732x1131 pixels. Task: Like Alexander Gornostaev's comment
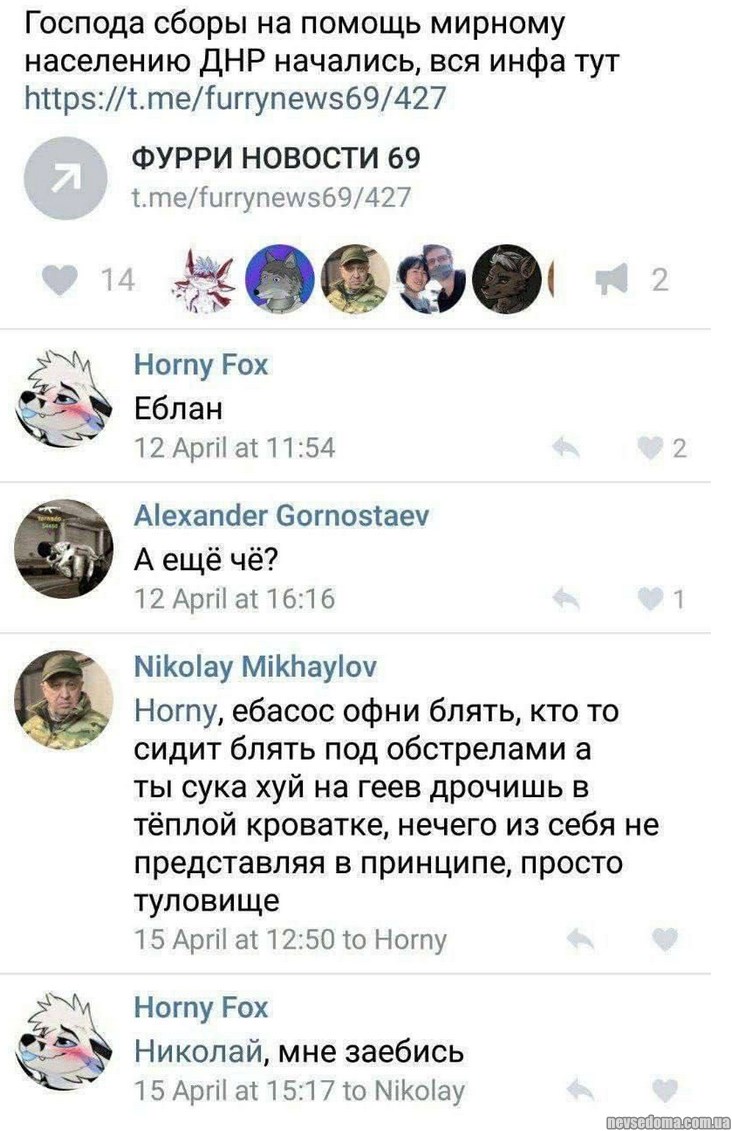[650, 599]
